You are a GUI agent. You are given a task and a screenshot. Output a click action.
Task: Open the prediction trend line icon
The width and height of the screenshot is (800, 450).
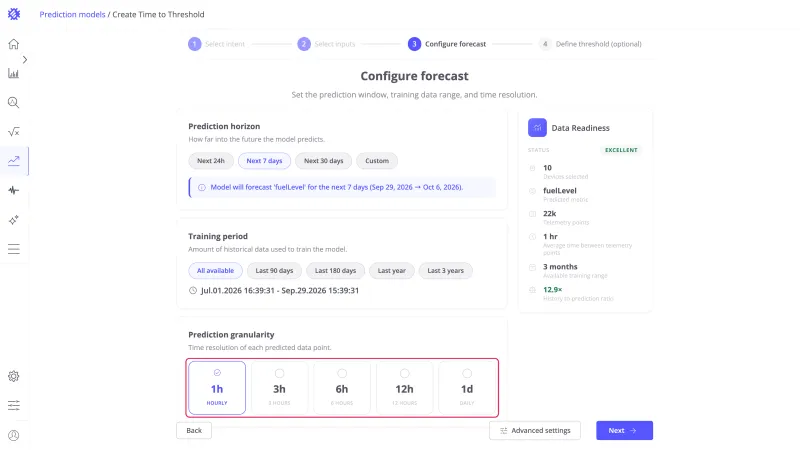[x=14, y=161]
